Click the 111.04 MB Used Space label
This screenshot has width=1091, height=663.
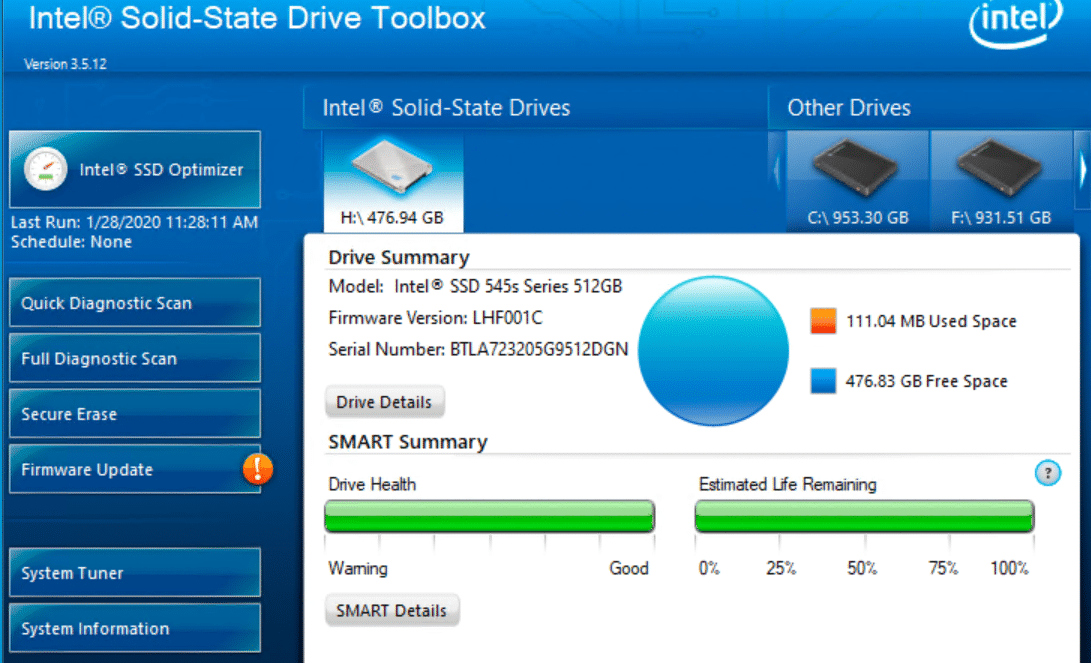pos(931,321)
